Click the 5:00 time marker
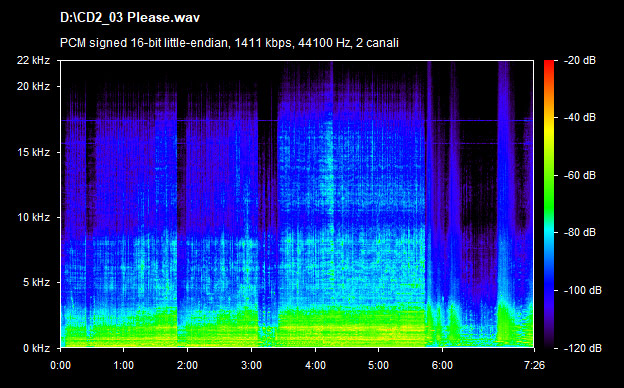Image resolution: width=624 pixels, height=388 pixels. (378, 365)
